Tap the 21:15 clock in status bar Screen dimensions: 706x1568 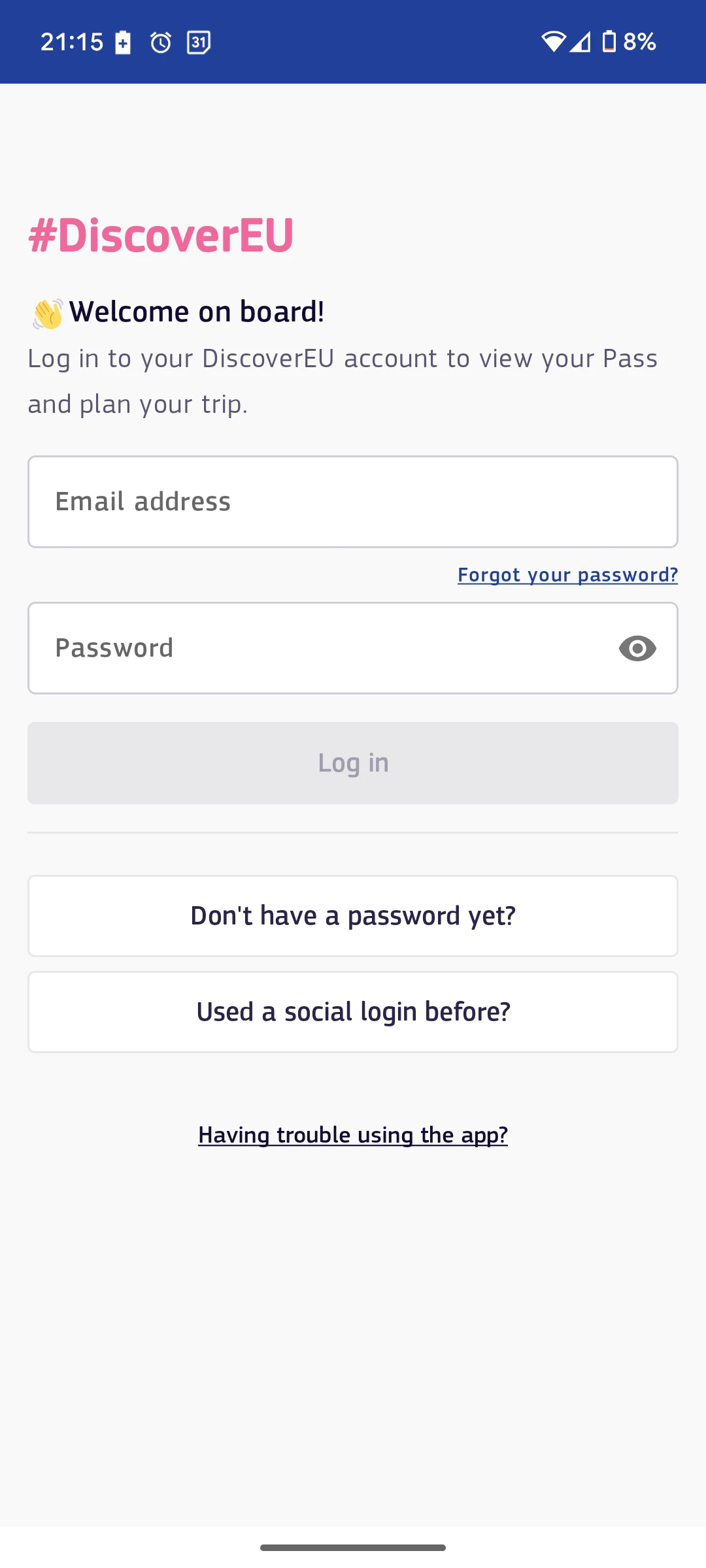click(72, 42)
